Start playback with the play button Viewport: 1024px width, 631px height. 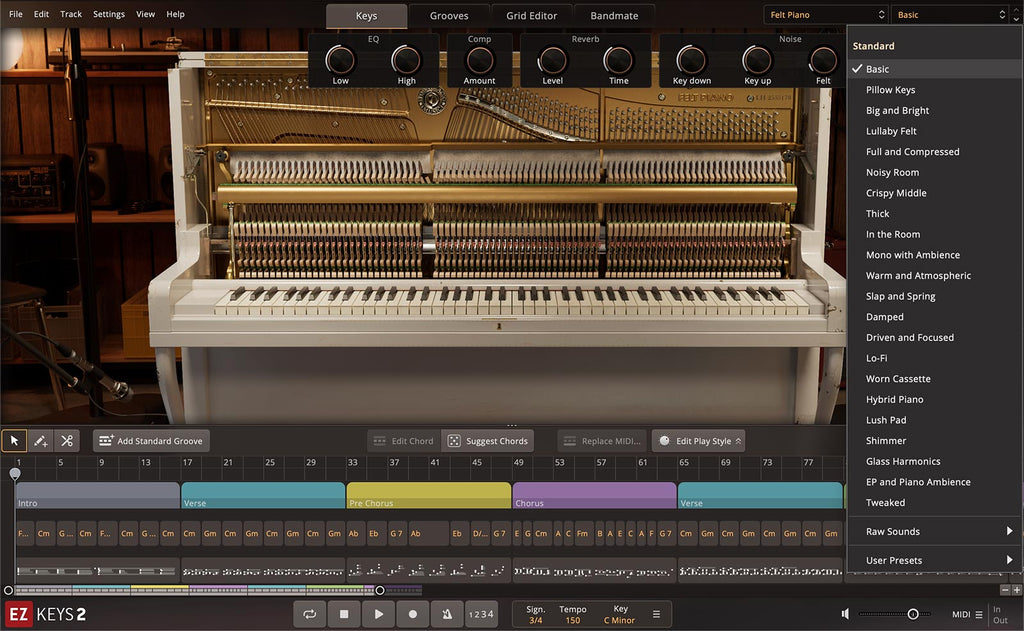(x=379, y=614)
